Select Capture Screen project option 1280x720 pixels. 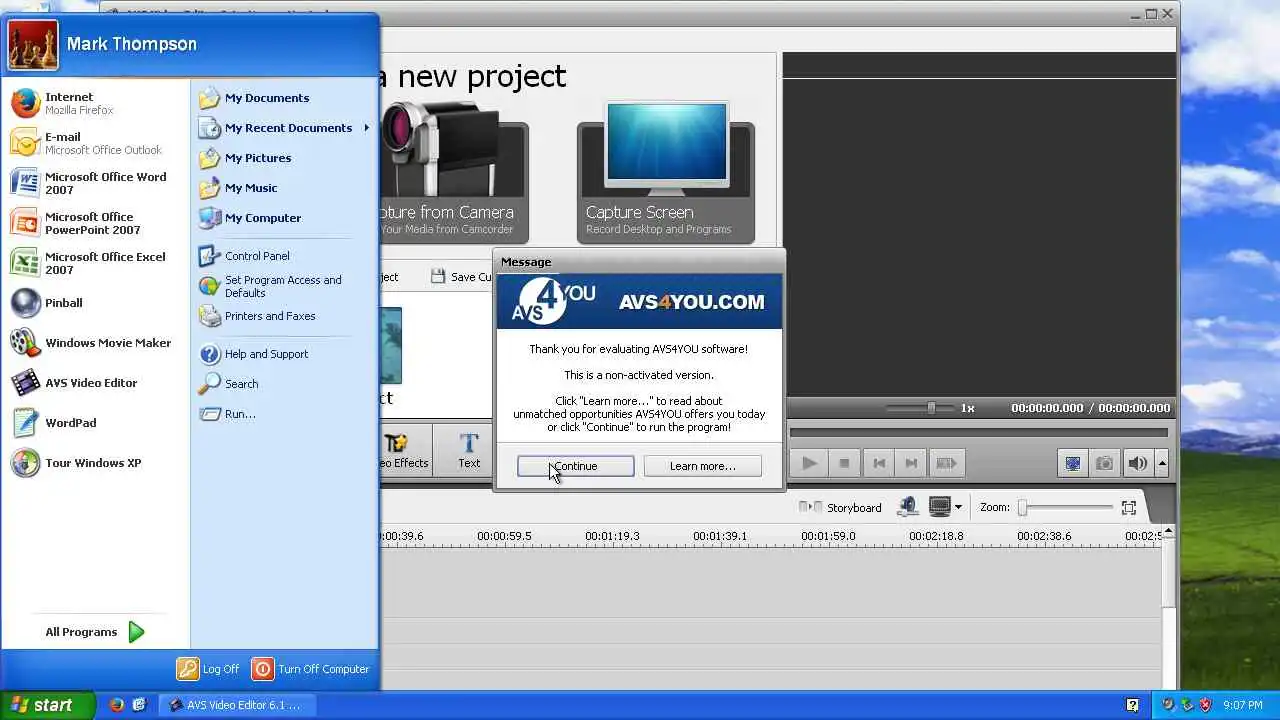(666, 172)
